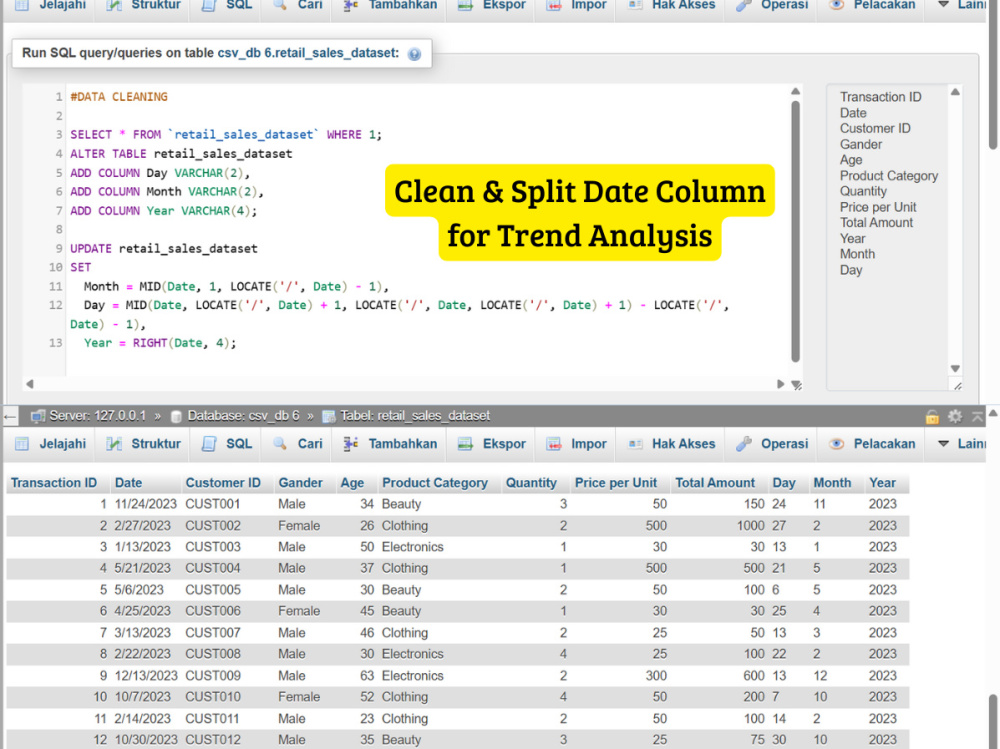Open Impor tab in the bar under the breadcrumb

tap(577, 444)
